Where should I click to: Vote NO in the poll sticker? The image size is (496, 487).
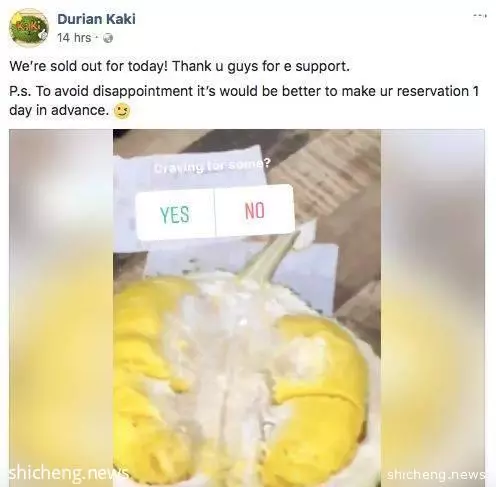[x=255, y=210]
